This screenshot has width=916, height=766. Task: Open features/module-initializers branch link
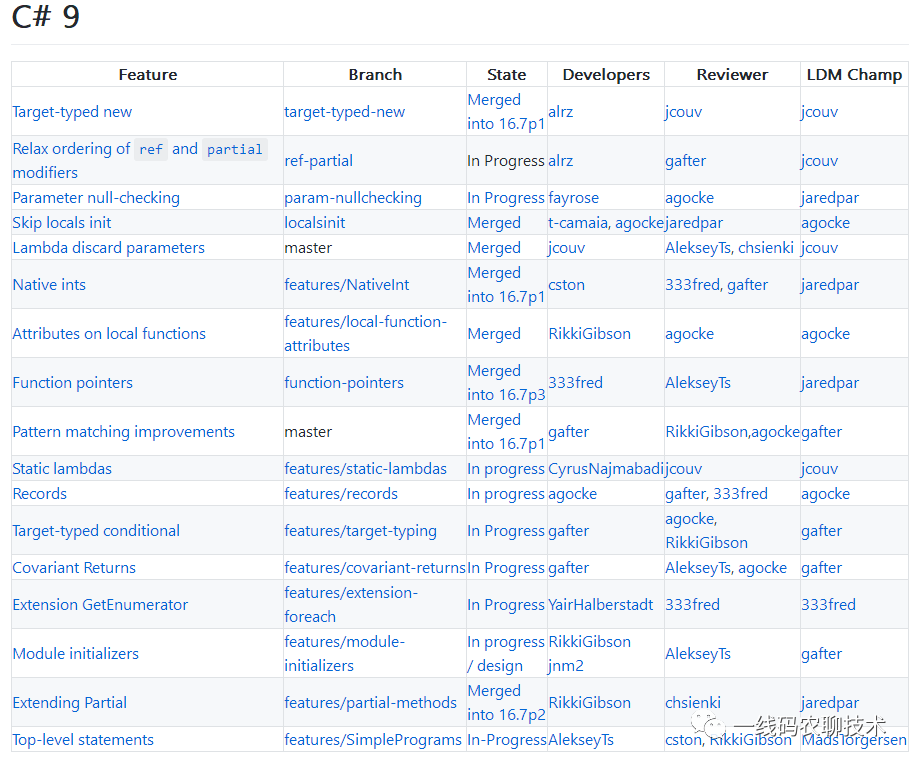tap(344, 653)
